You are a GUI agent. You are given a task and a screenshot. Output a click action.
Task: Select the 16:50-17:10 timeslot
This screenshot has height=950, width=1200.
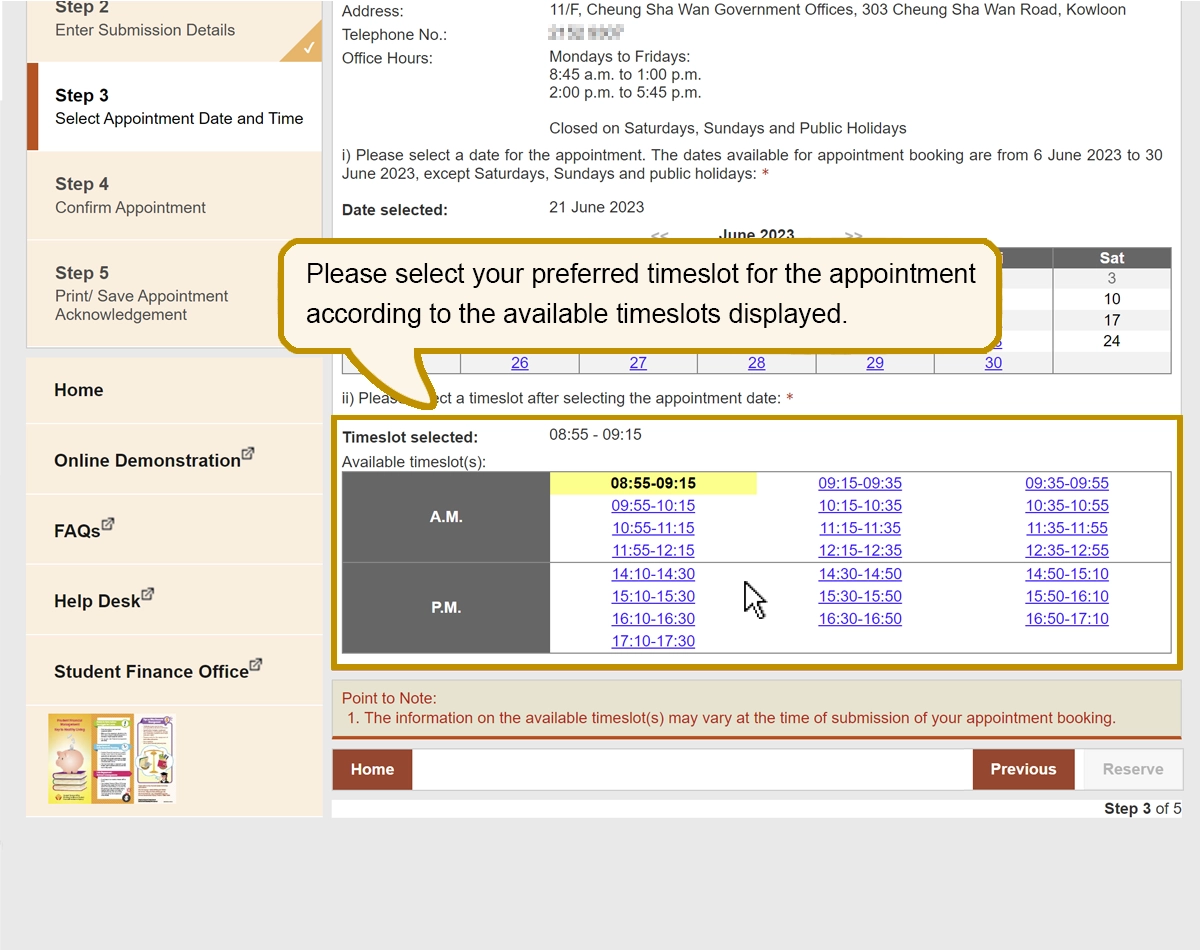point(1067,619)
